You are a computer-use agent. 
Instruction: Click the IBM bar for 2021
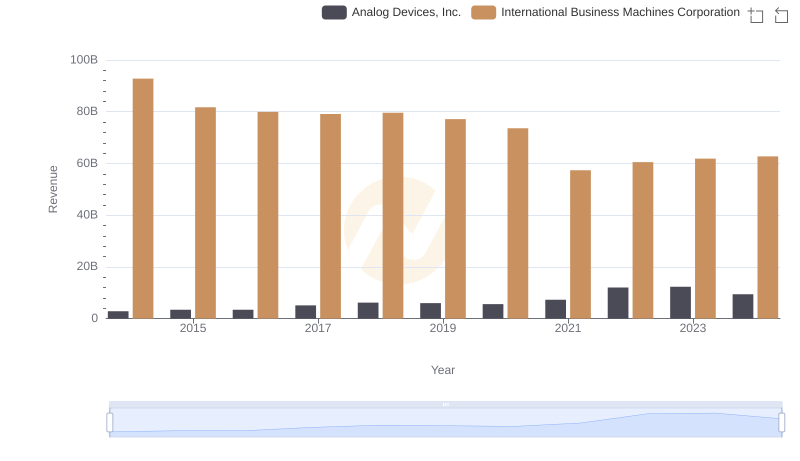tap(580, 244)
